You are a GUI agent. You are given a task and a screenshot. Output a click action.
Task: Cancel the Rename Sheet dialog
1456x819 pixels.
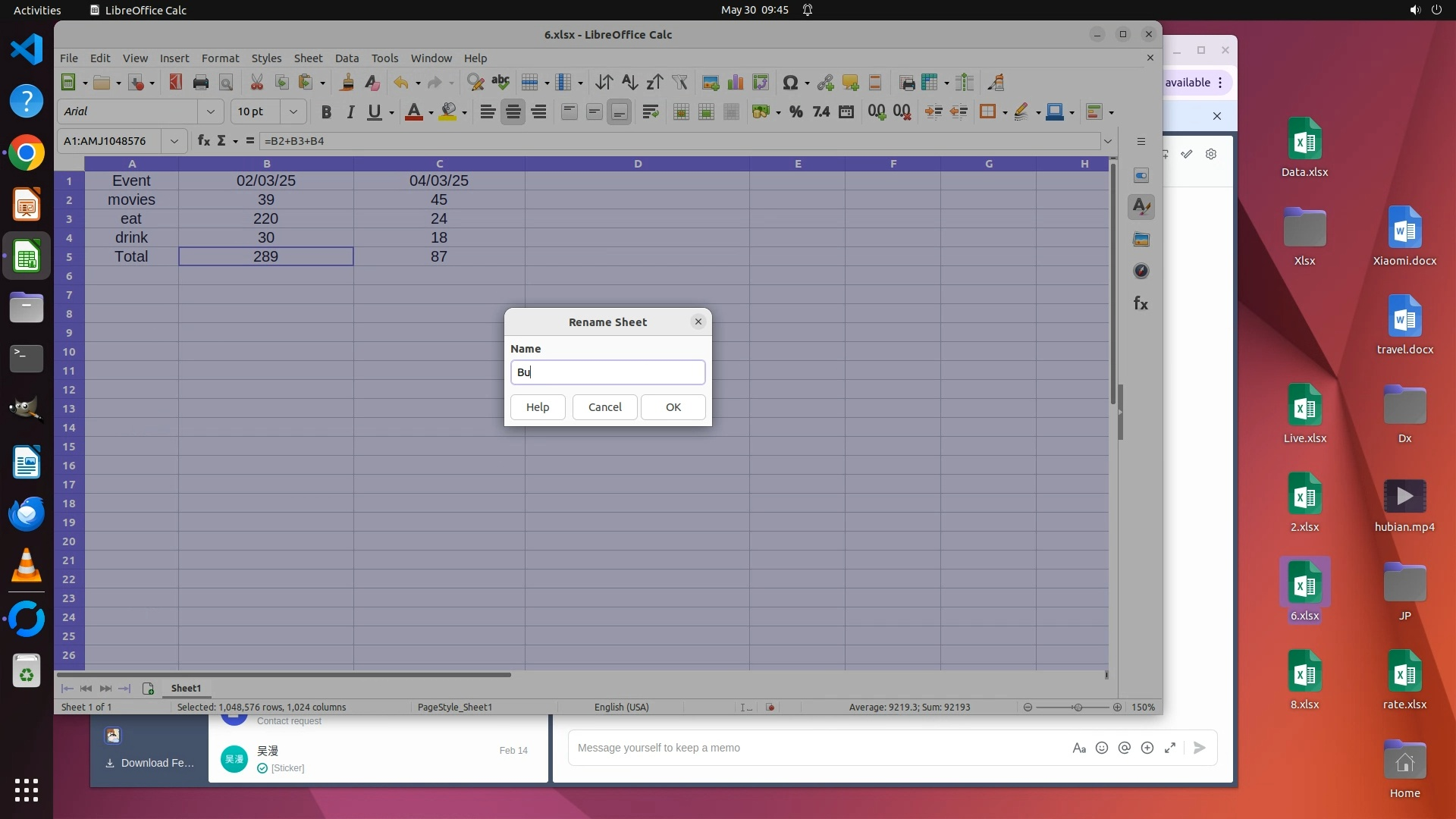point(604,407)
